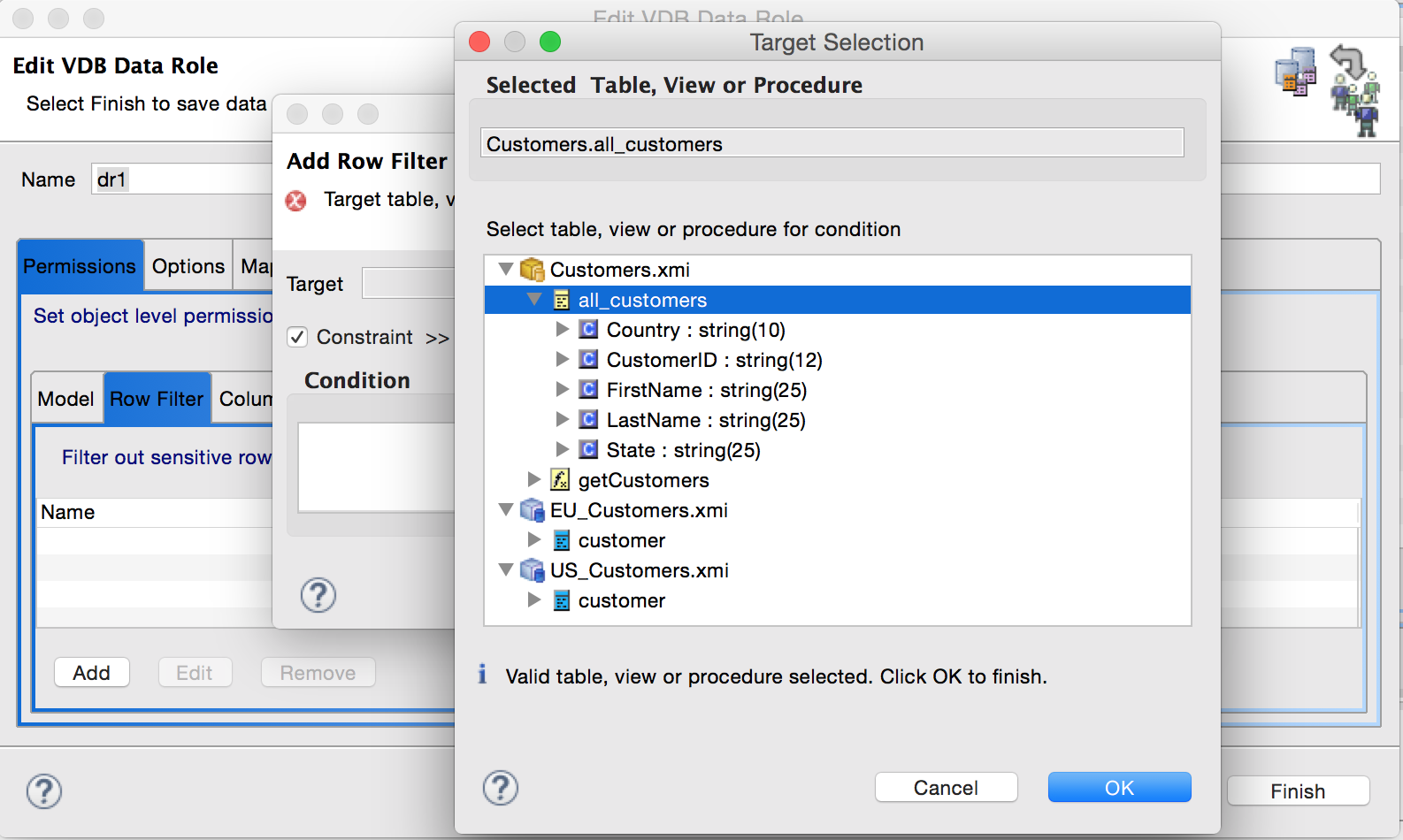Click the Customers.xmi model icon
The image size is (1403, 840).
click(532, 270)
